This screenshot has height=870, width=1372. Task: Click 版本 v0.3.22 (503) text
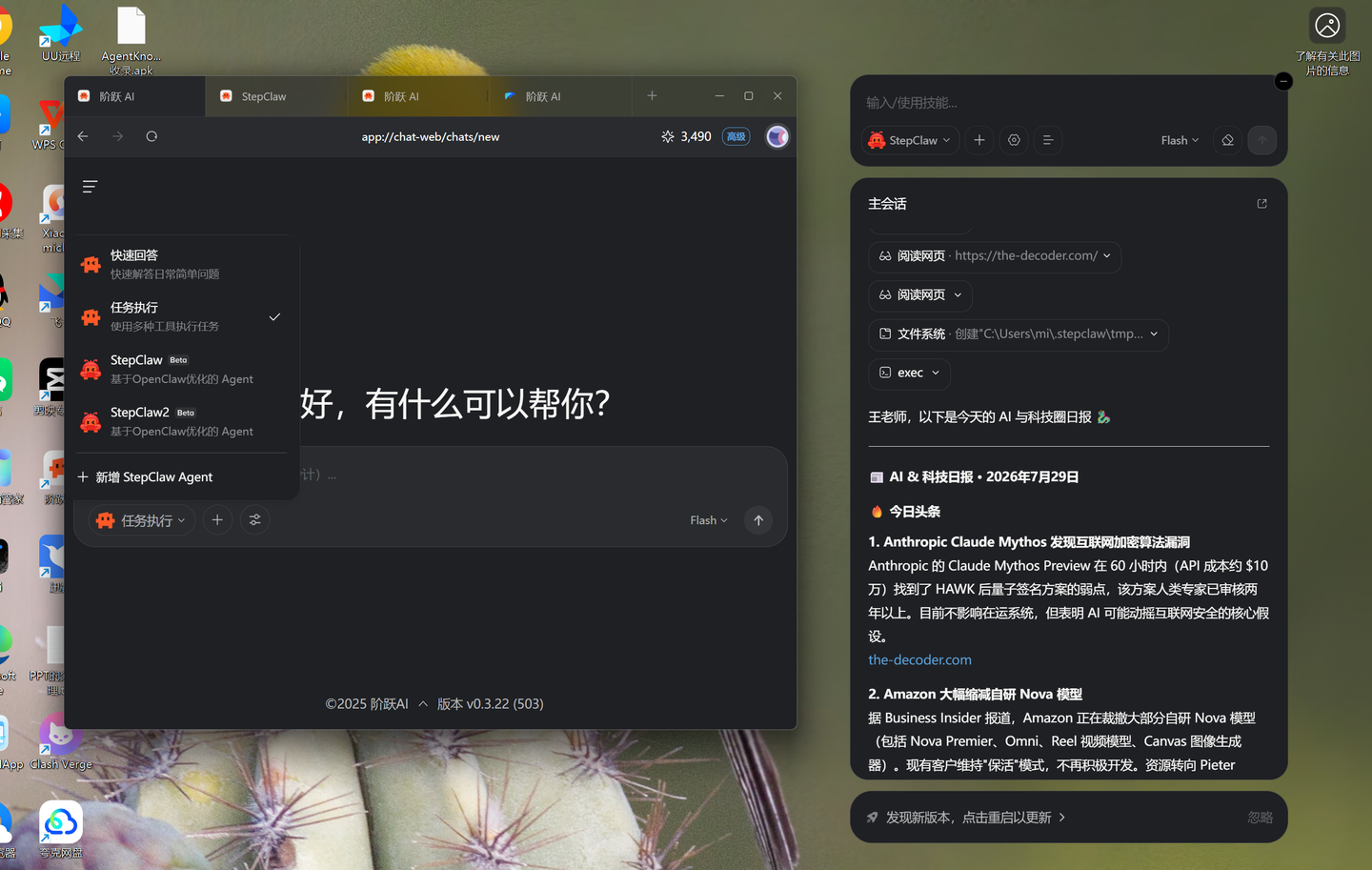click(x=491, y=704)
